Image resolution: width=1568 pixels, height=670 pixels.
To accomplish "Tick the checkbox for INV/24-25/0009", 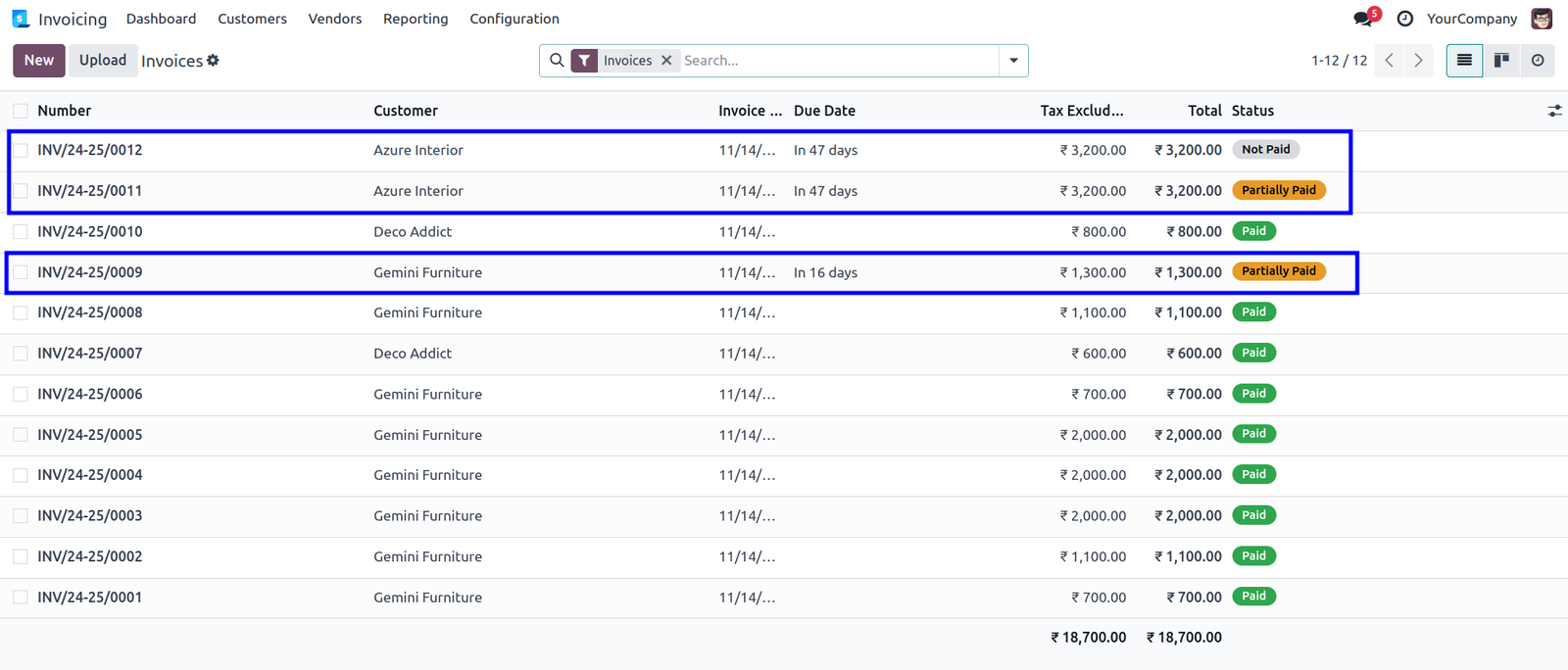I will coord(21,272).
